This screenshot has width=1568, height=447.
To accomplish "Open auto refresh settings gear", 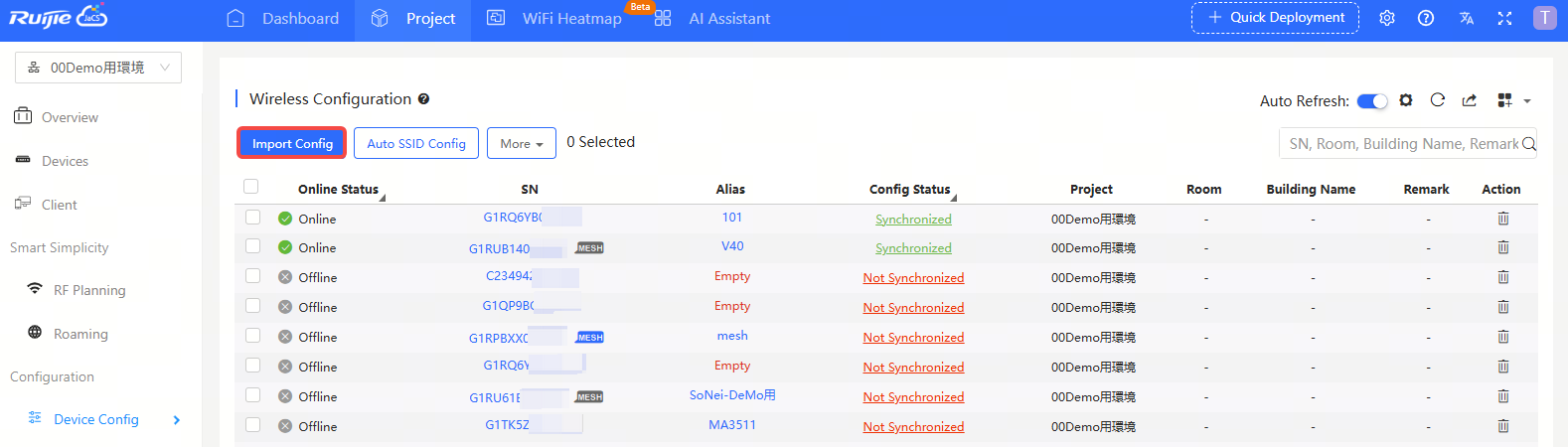I will click(x=1406, y=100).
